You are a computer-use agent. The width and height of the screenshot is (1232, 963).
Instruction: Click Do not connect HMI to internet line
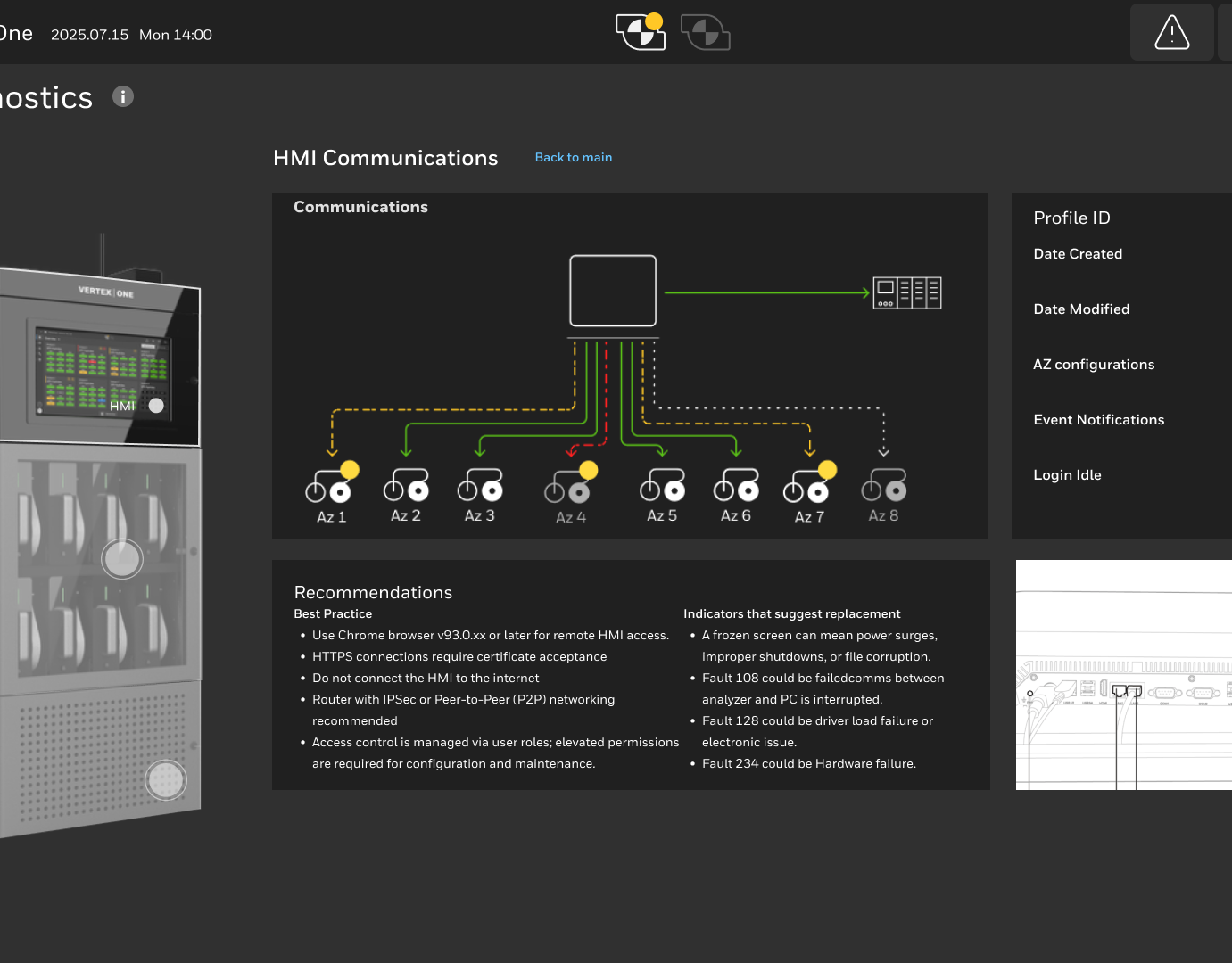point(426,679)
